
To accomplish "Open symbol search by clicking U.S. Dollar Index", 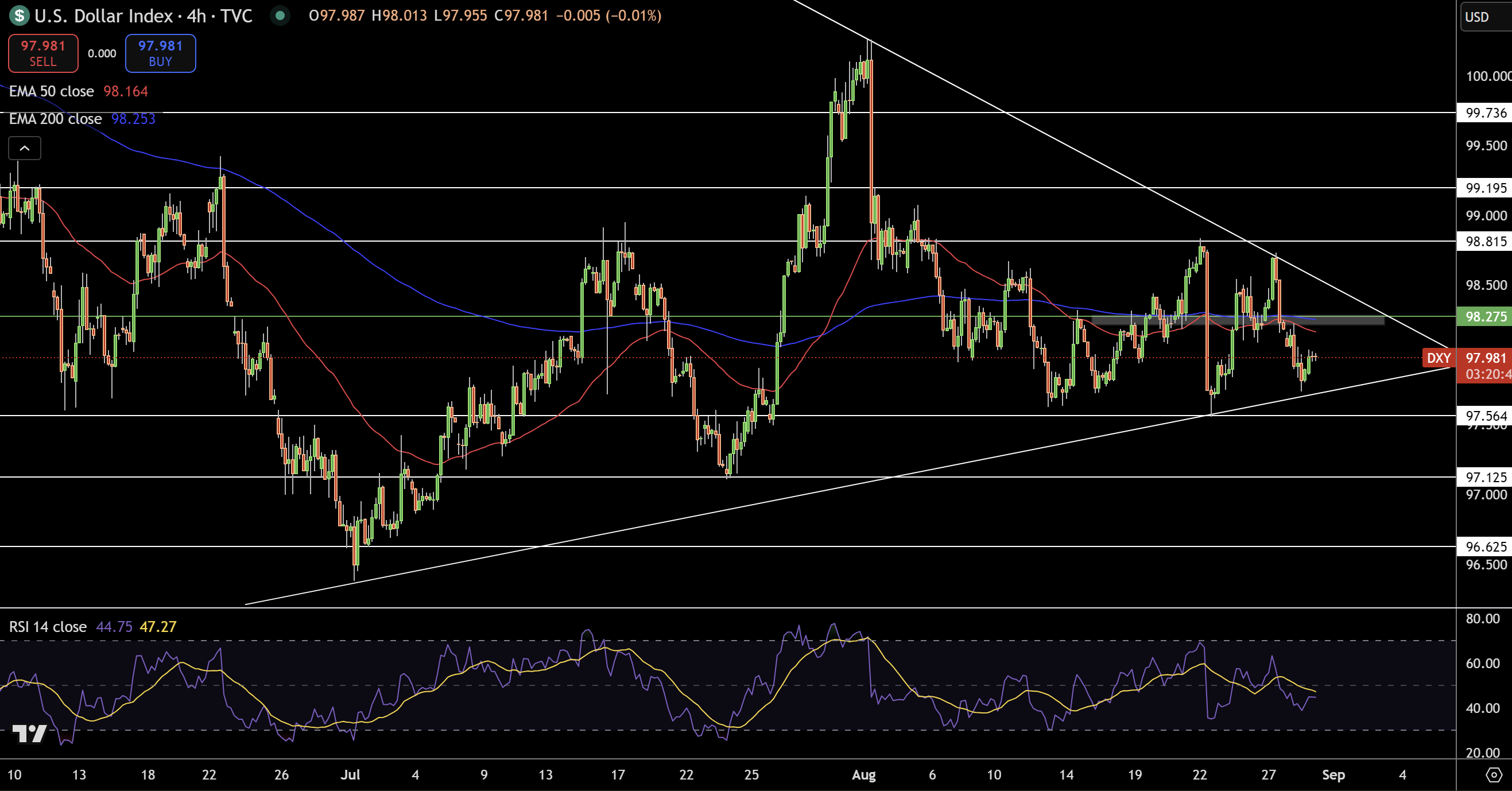I will (x=106, y=17).
